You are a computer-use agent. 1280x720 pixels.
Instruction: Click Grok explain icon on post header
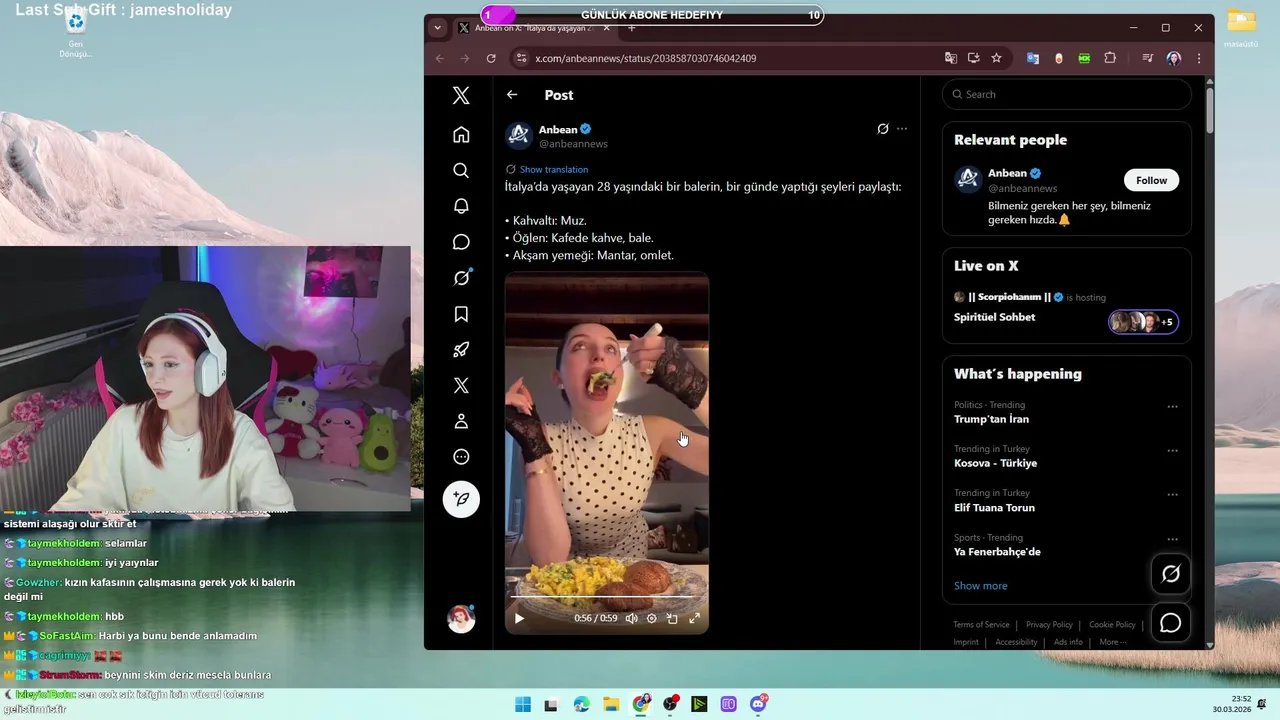click(x=883, y=129)
